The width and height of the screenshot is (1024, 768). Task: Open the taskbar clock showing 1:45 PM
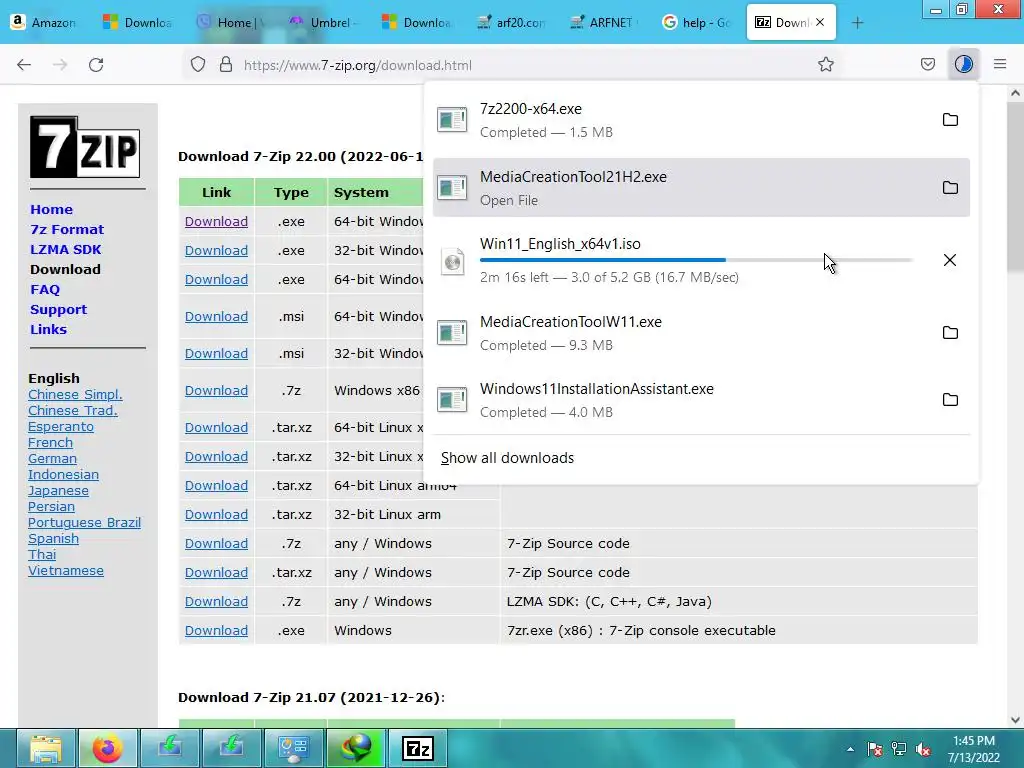tap(974, 749)
